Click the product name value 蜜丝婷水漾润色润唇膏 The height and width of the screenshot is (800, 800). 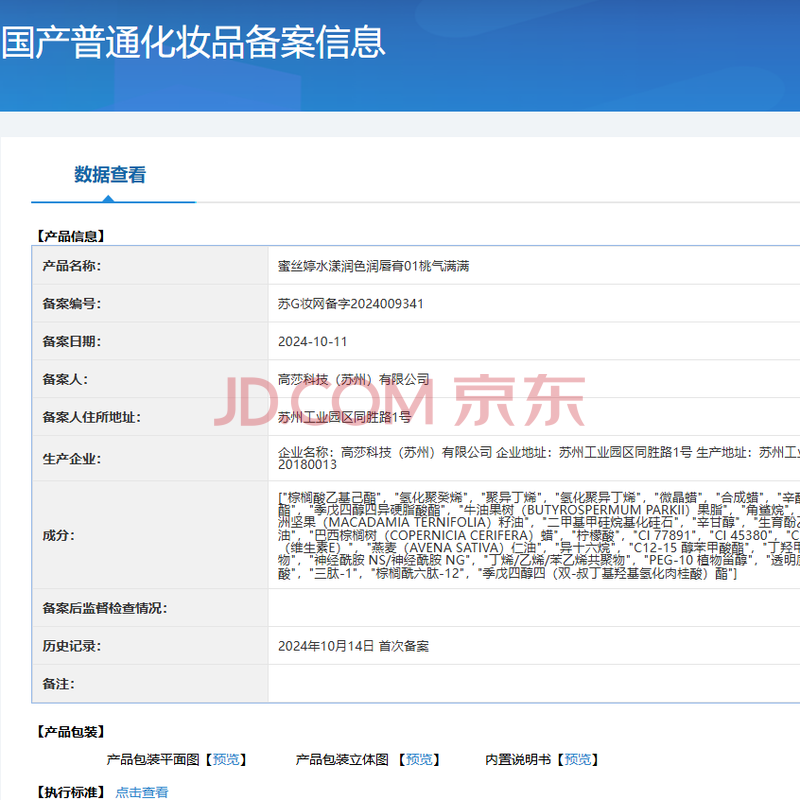[x=373, y=266]
